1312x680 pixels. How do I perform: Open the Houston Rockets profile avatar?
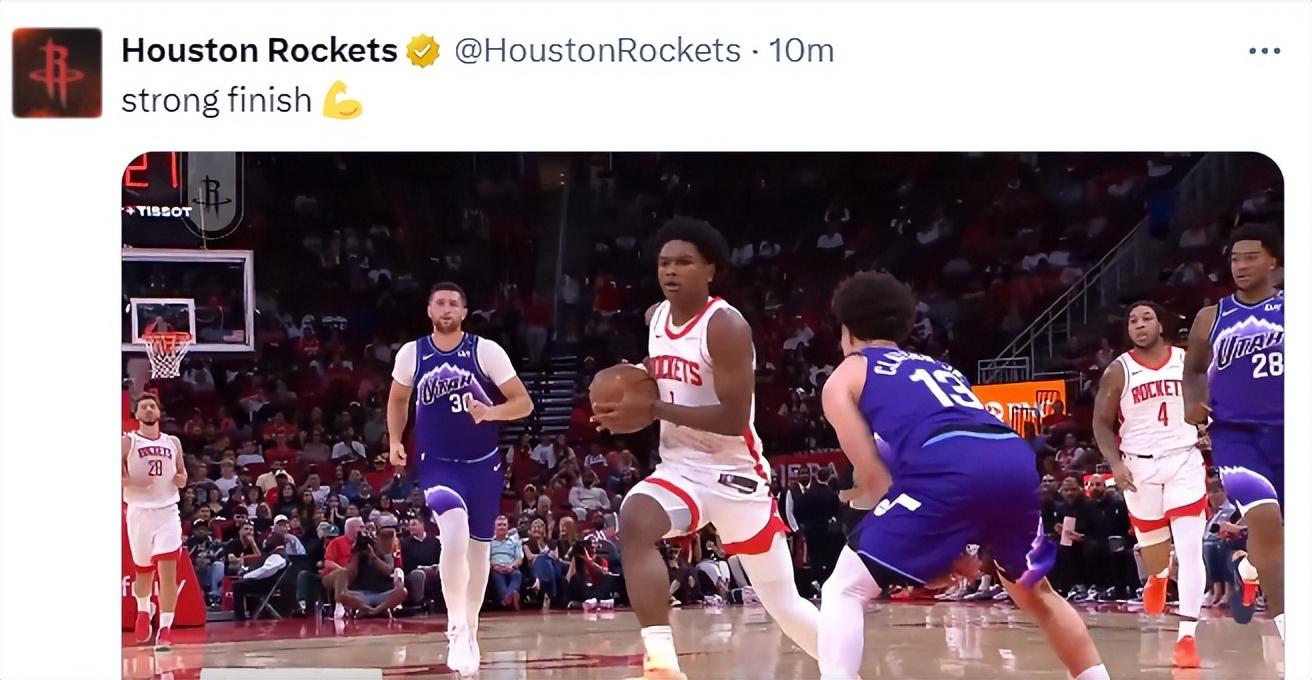click(x=57, y=73)
